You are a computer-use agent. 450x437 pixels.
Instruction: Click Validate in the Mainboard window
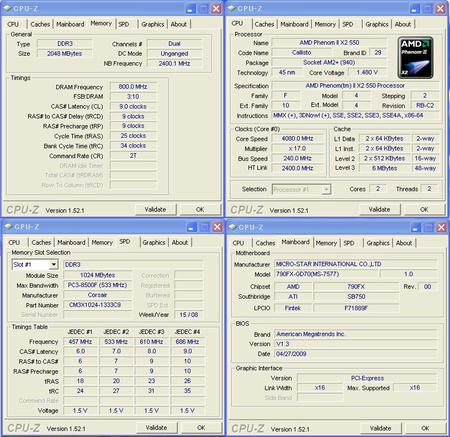tap(380, 428)
